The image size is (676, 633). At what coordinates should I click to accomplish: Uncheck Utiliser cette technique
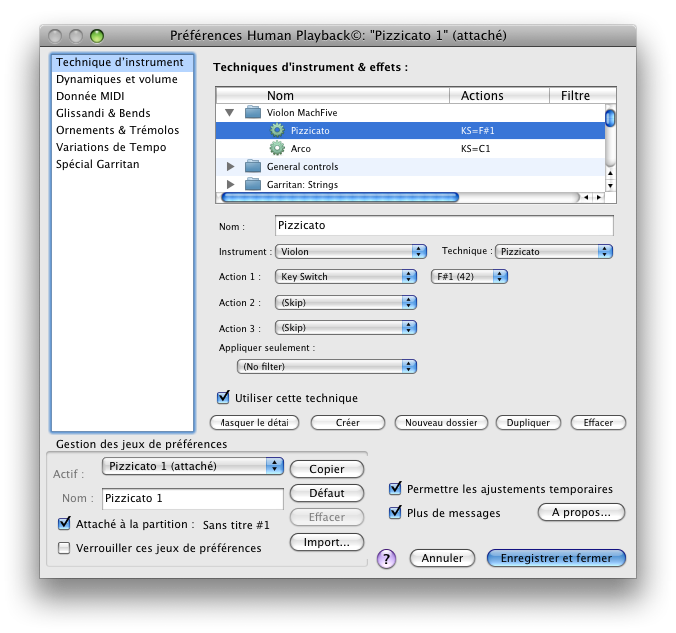coord(224,398)
